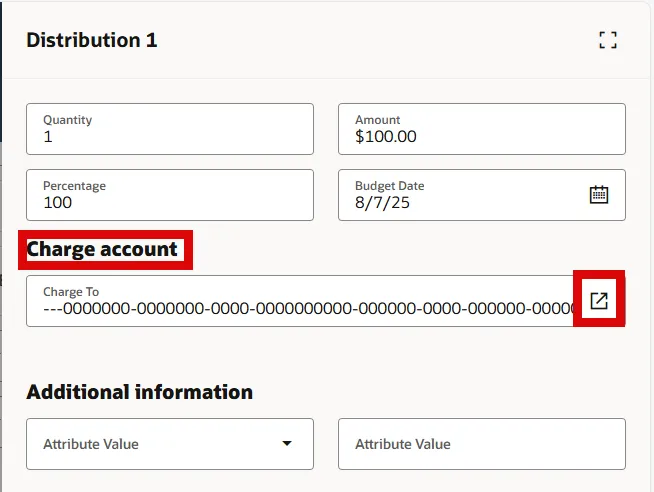The height and width of the screenshot is (492, 654).
Task: Open the left Attribute Value combo box
Action: point(150,444)
